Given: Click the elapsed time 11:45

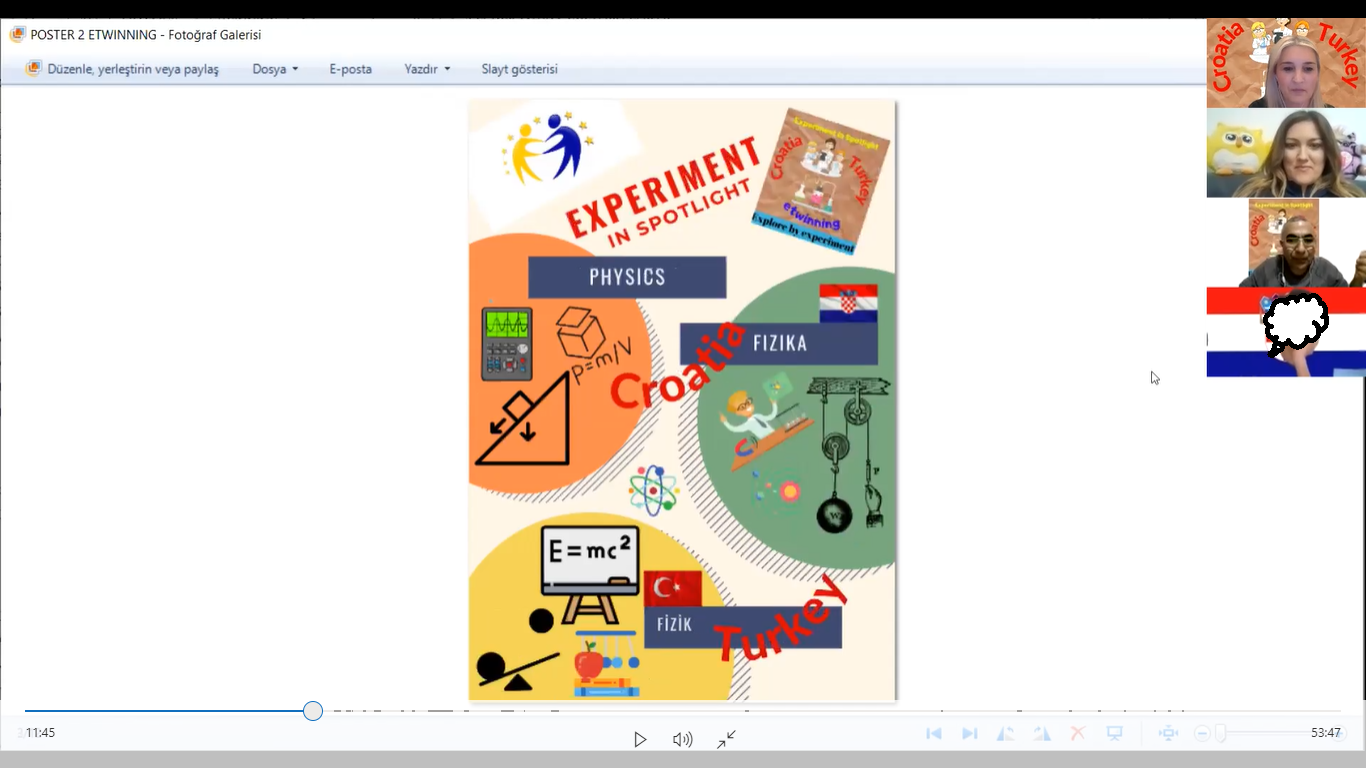Looking at the screenshot, I should click(x=40, y=733).
